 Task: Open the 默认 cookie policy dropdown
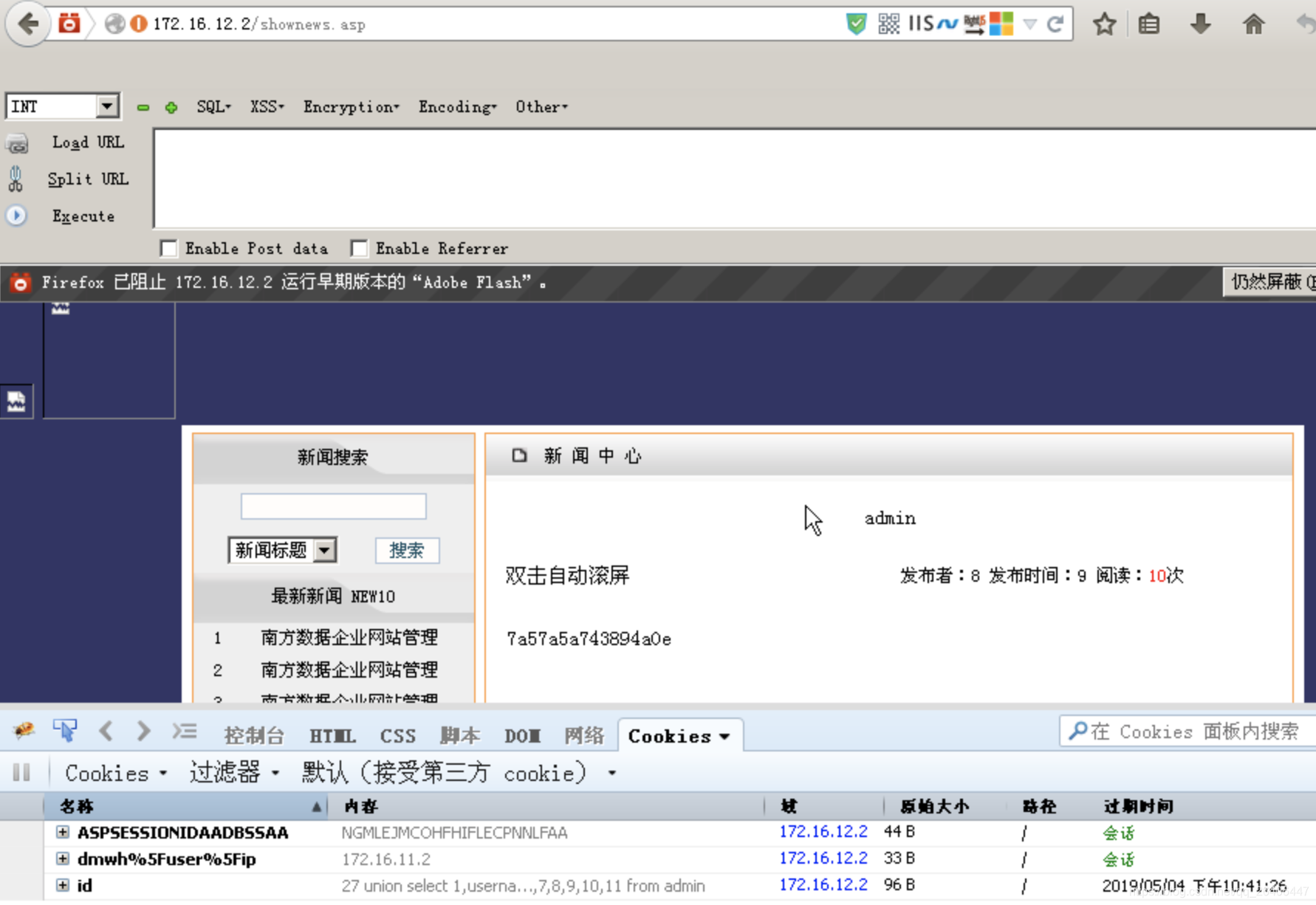[458, 773]
